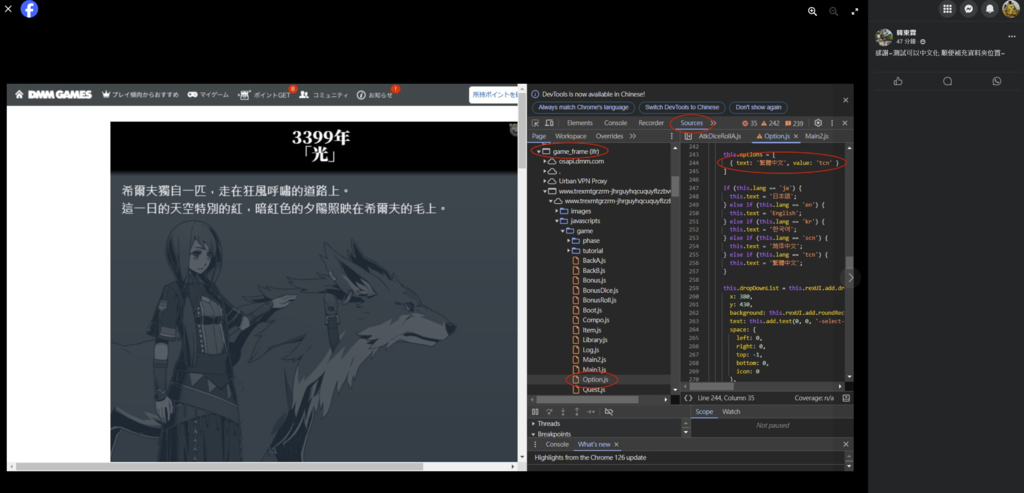Open コミュニティ in DMM navigation
Screen dimensions: 1024x493
click(x=324, y=95)
